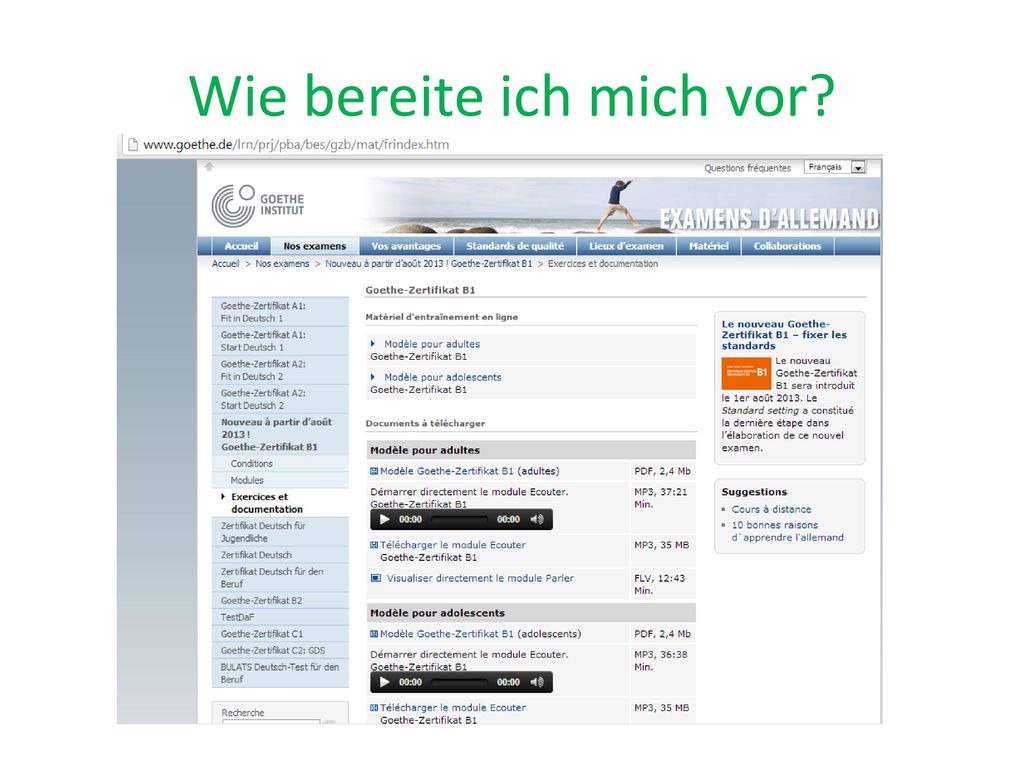Click the page icon in address bar
The width and height of the screenshot is (1024, 768).
pyautogui.click(x=133, y=144)
